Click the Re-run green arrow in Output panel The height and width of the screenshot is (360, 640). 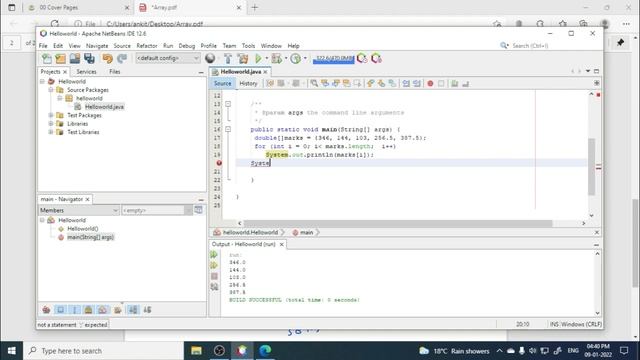click(214, 255)
